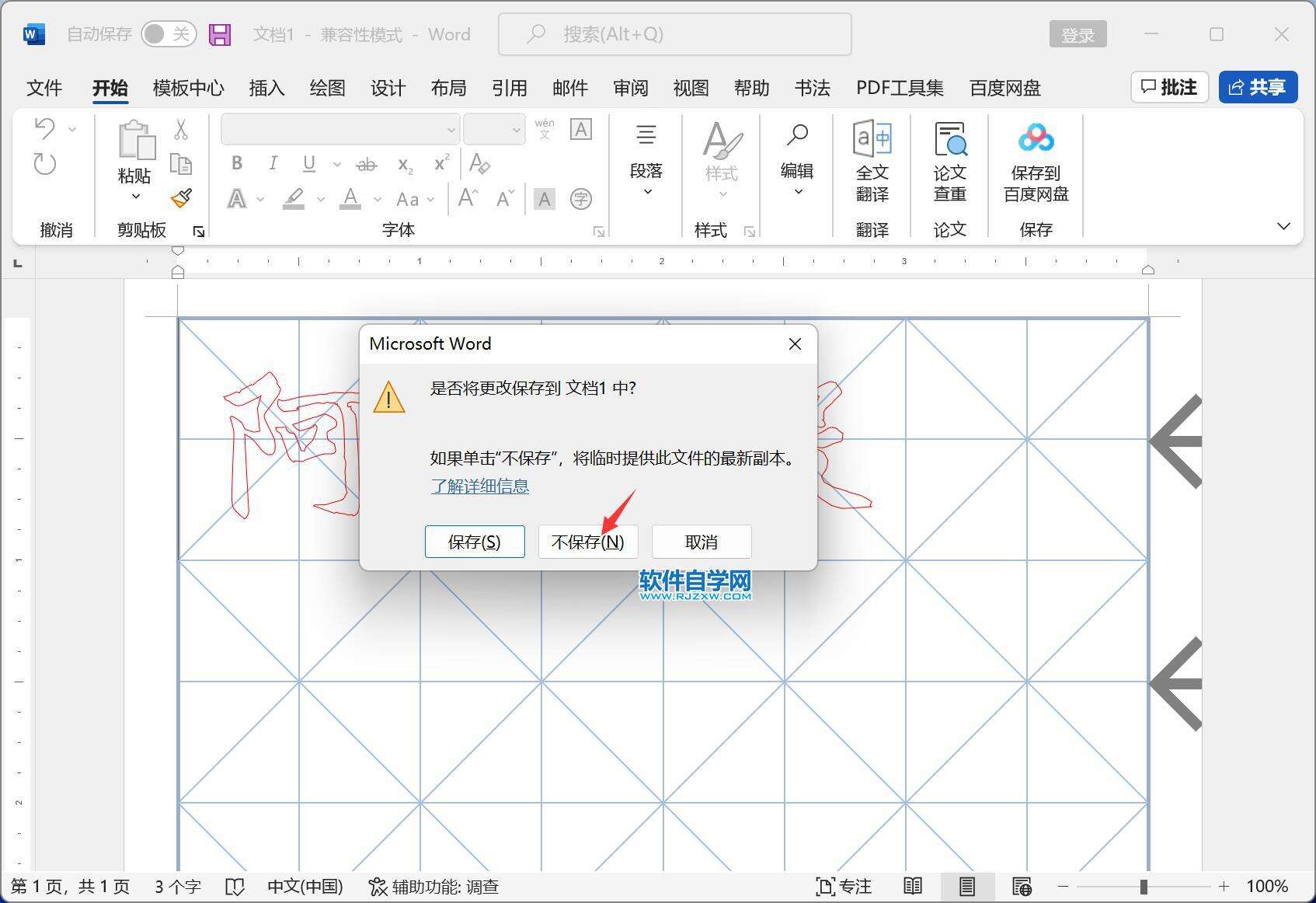
Task: Open the proofing book icon in status bar
Action: tap(235, 887)
